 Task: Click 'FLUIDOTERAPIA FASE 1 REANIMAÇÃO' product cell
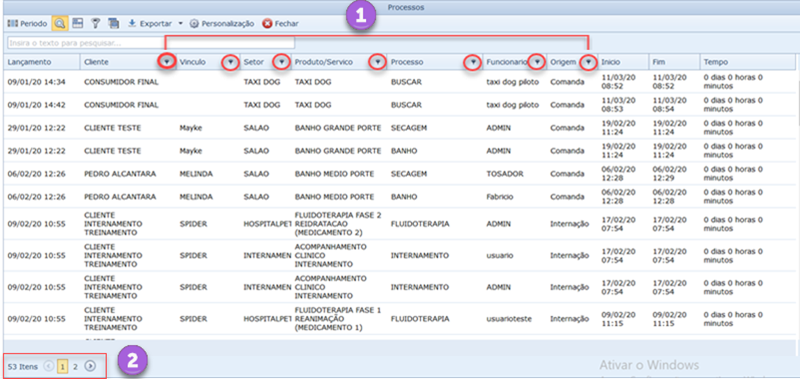coord(338,319)
